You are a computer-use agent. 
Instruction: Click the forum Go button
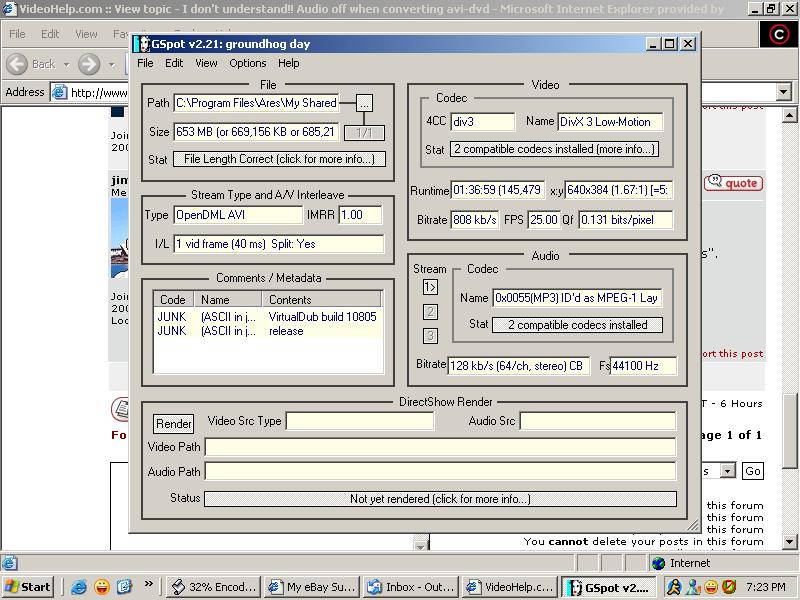pyautogui.click(x=753, y=471)
